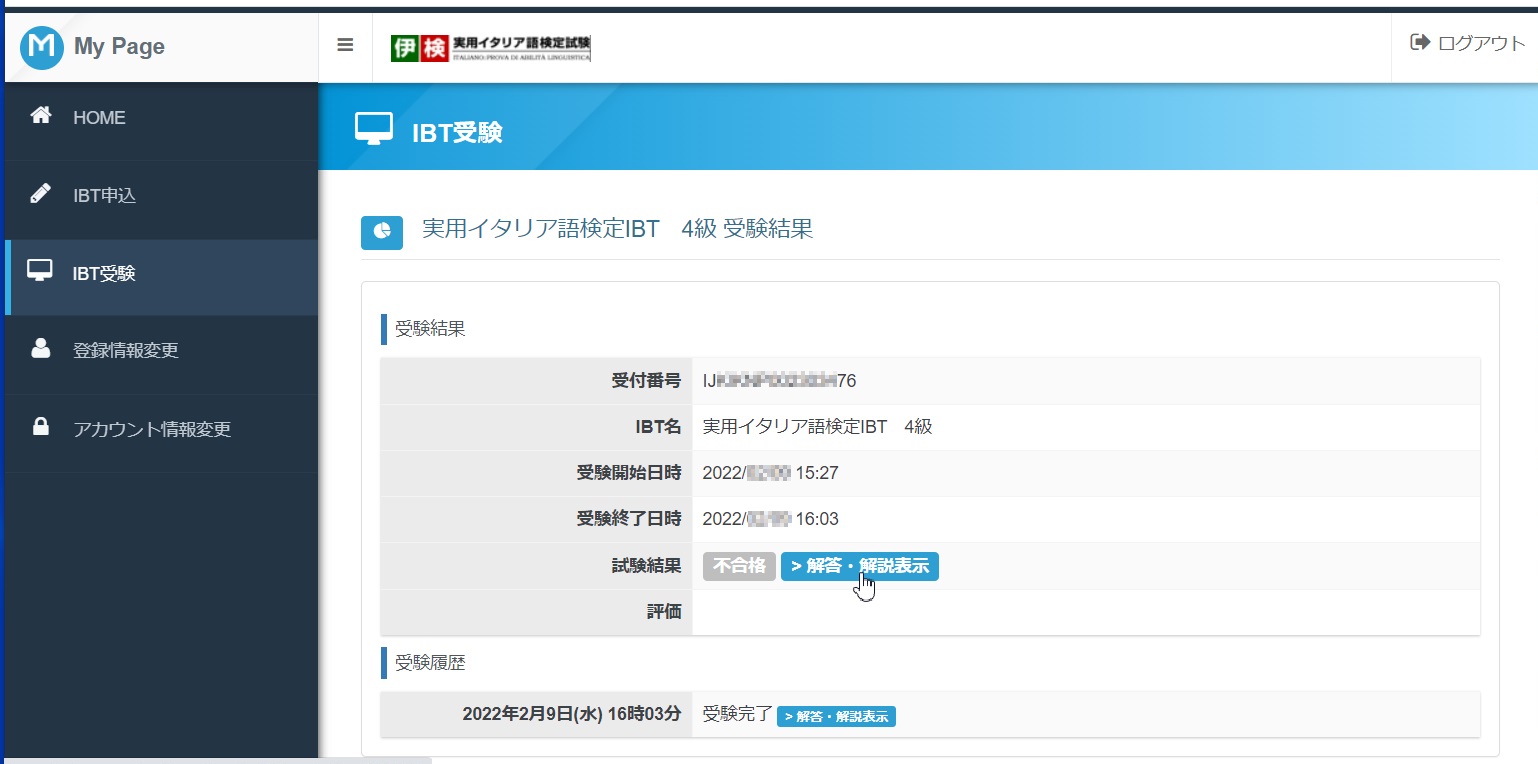
Task: Click 解答・解説表示 button in 試験結果 row
Action: click(x=860, y=567)
